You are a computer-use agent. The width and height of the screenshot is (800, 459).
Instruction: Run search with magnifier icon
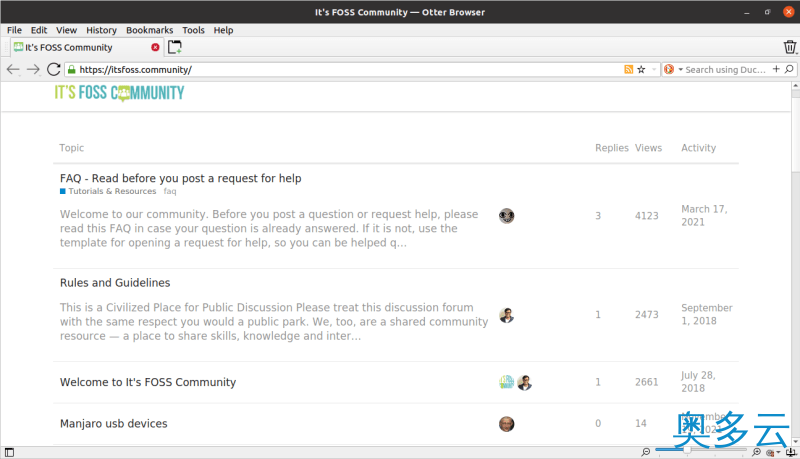click(x=789, y=69)
